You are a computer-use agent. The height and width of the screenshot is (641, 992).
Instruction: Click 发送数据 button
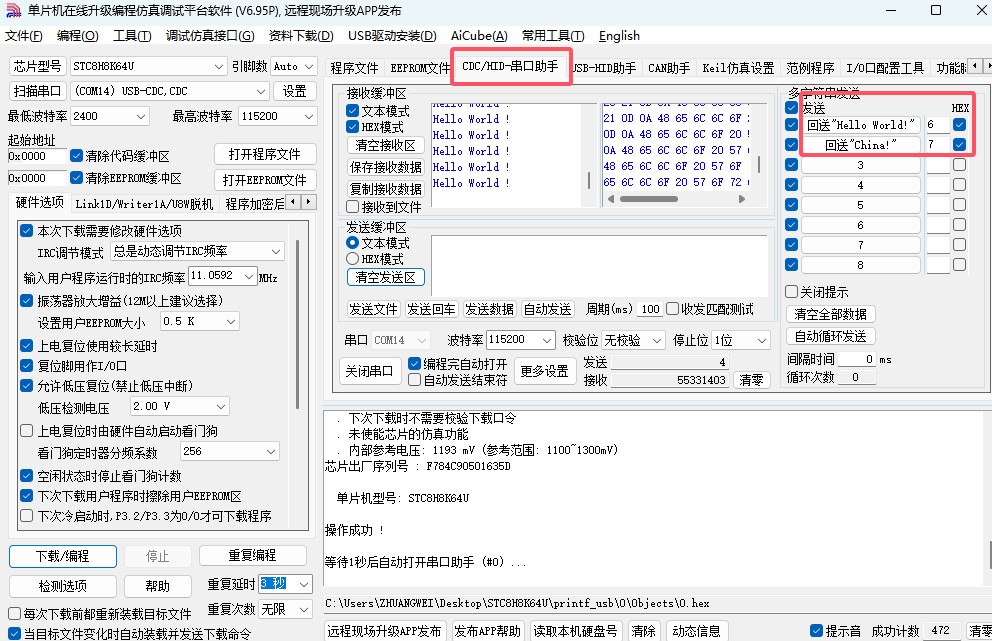489,309
